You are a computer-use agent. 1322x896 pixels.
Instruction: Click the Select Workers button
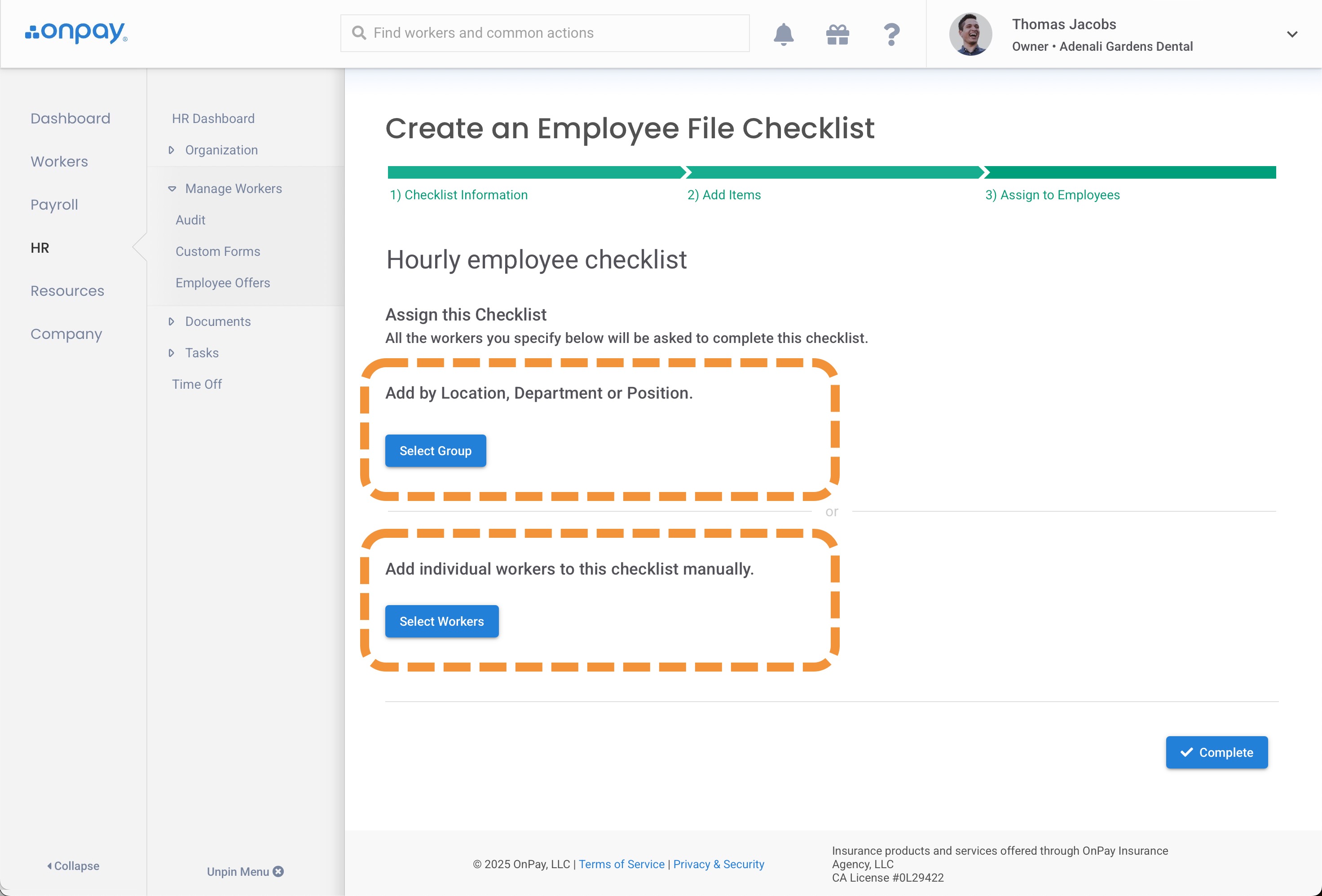pos(441,621)
